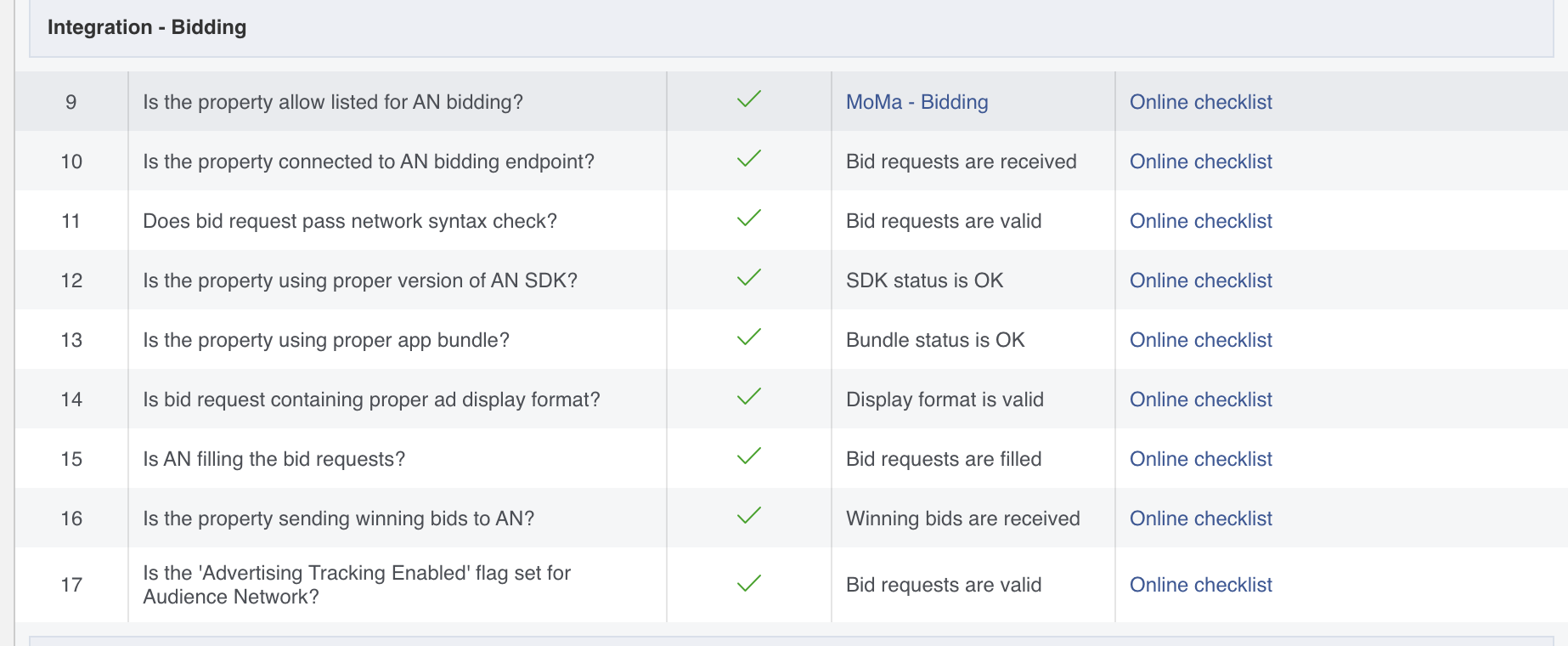Click the checkmark for filling bid requests row

coord(748,457)
